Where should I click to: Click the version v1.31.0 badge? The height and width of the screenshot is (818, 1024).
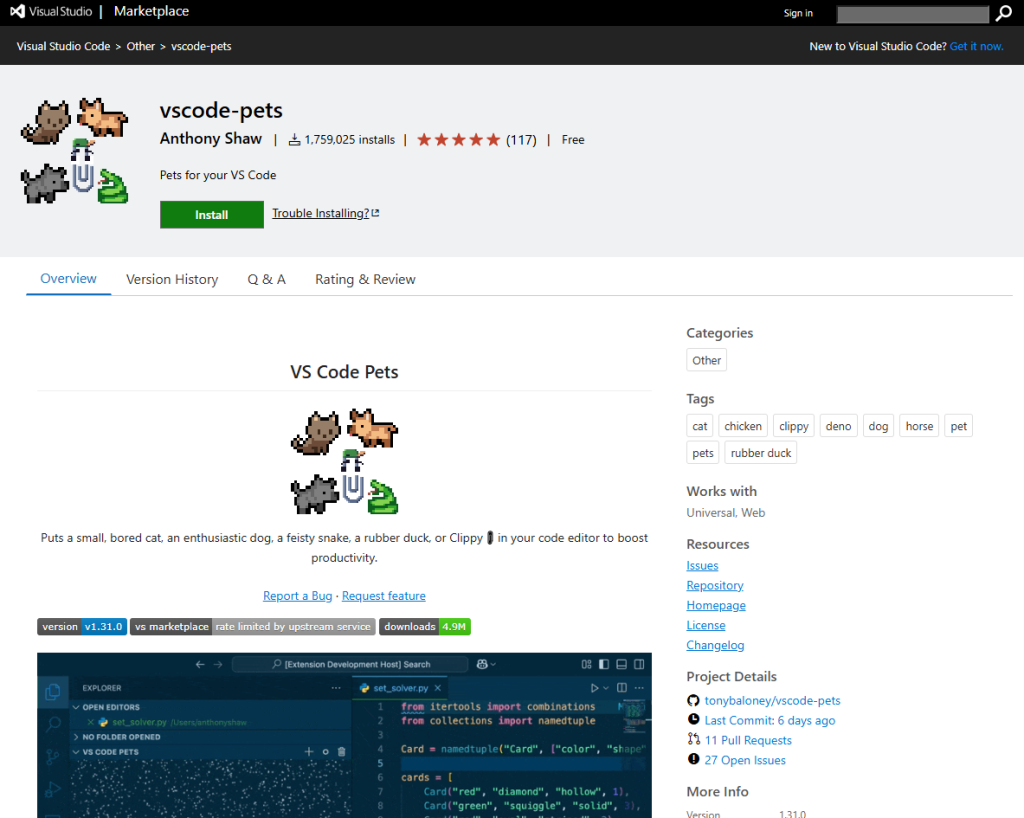[x=82, y=627]
